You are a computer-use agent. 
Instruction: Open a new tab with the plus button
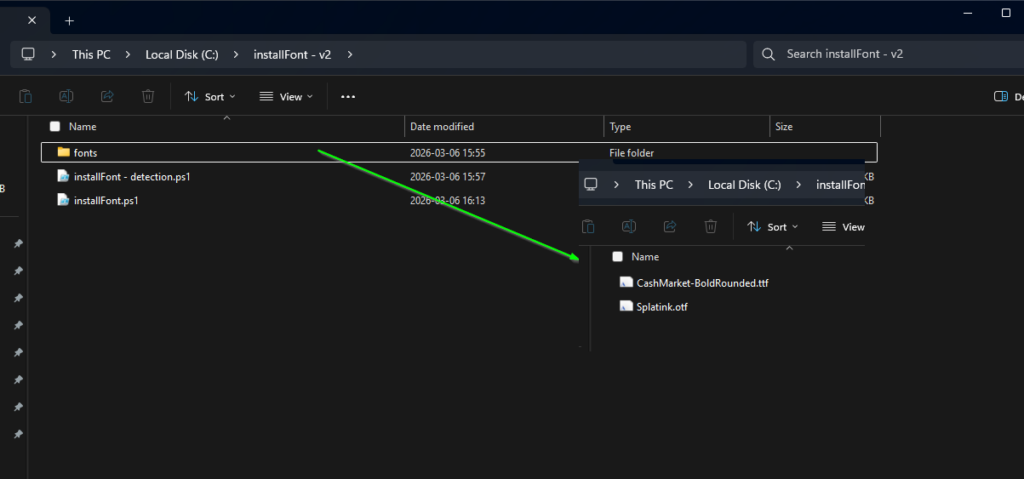point(69,20)
